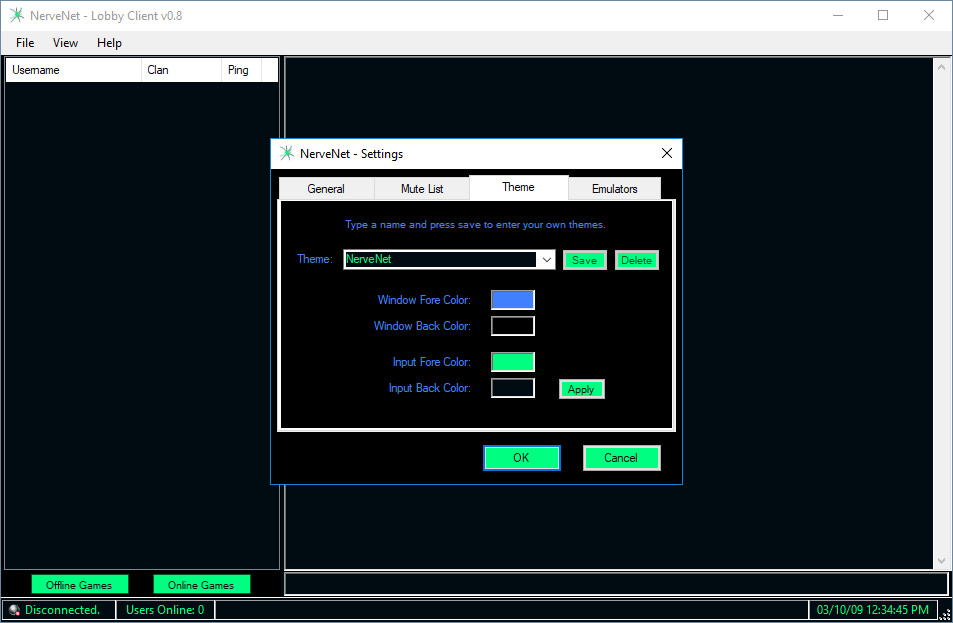Expand the Theme dropdown arrow
953x623 pixels.
(x=547, y=260)
